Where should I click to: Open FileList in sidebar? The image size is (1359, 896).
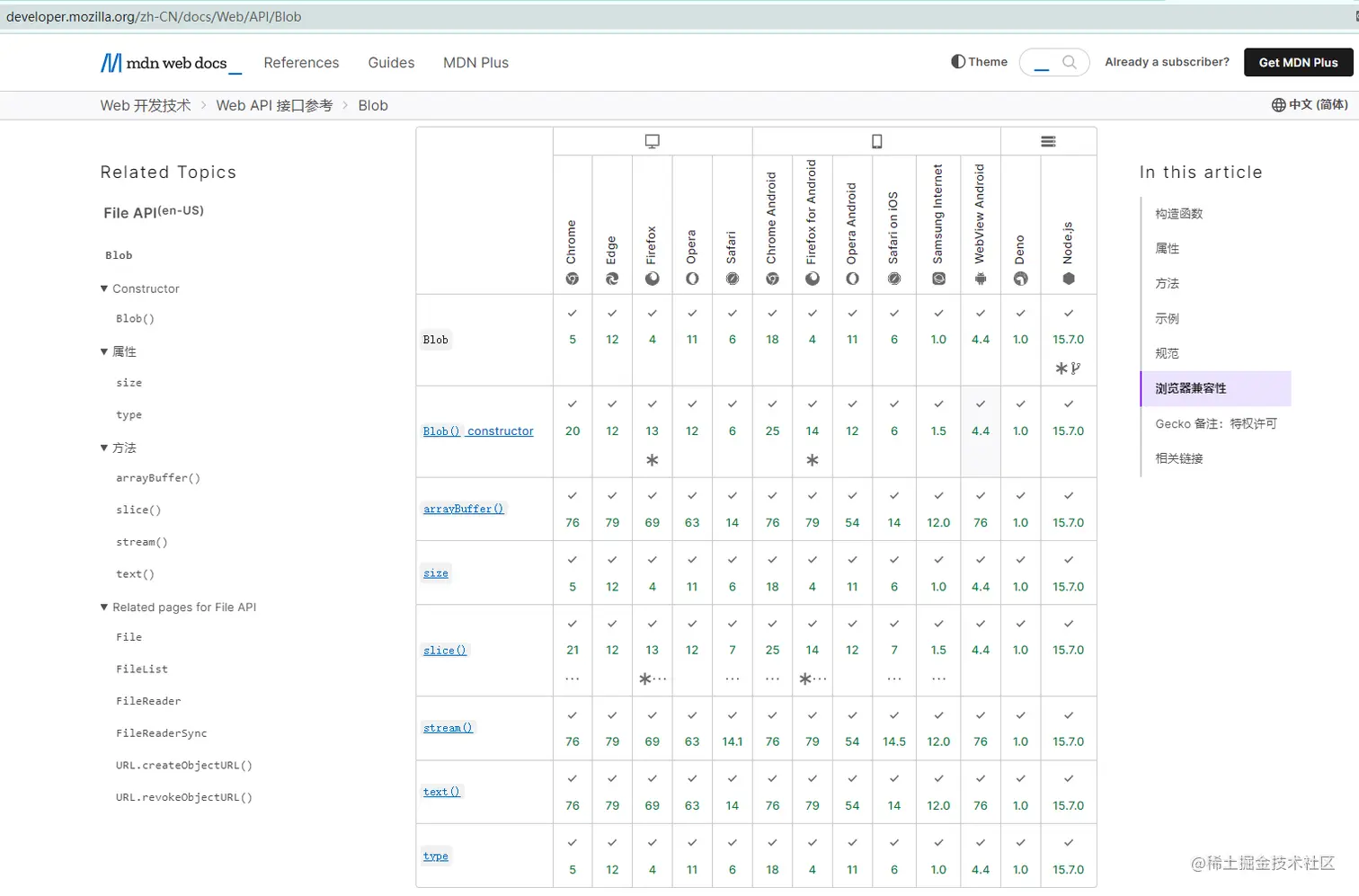point(141,670)
